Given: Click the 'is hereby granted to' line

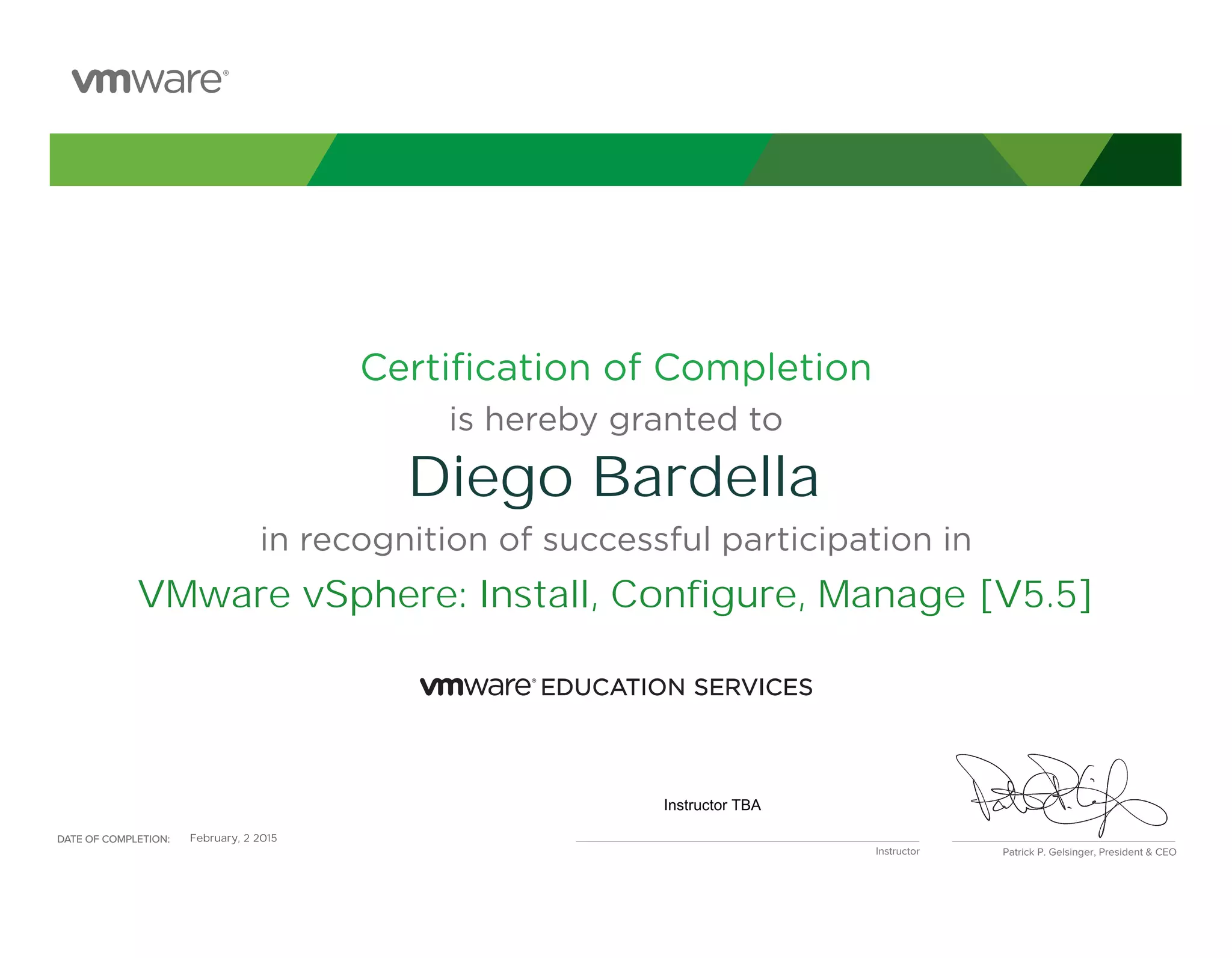Looking at the screenshot, I should [x=615, y=419].
